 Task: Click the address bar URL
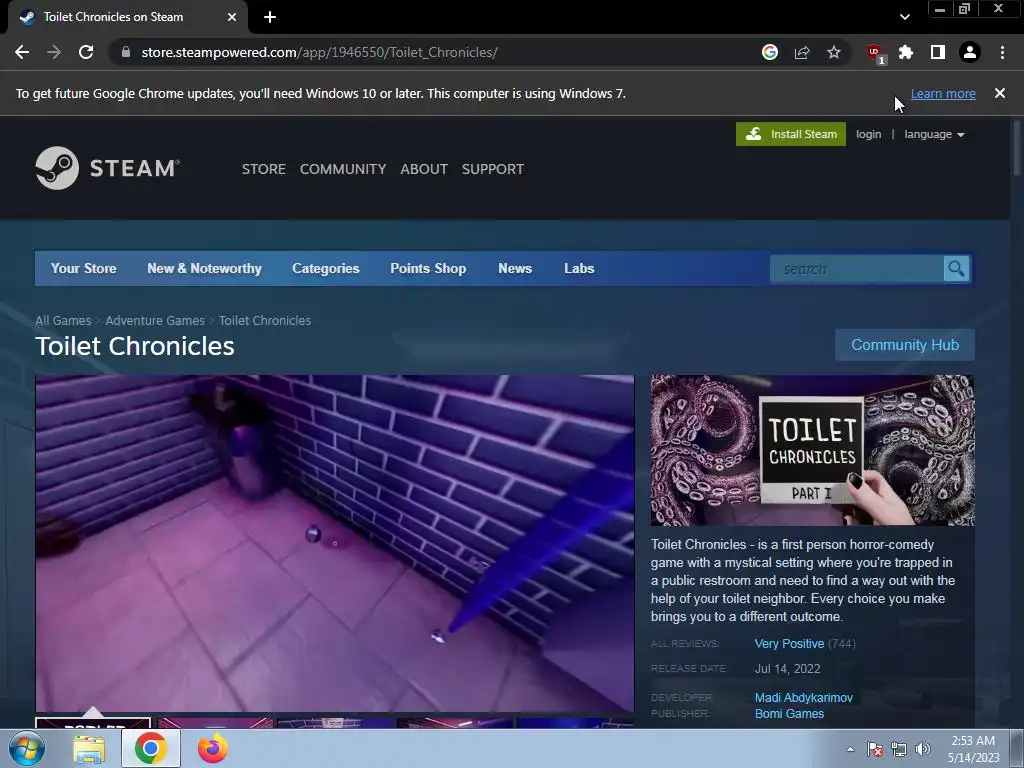[x=319, y=52]
